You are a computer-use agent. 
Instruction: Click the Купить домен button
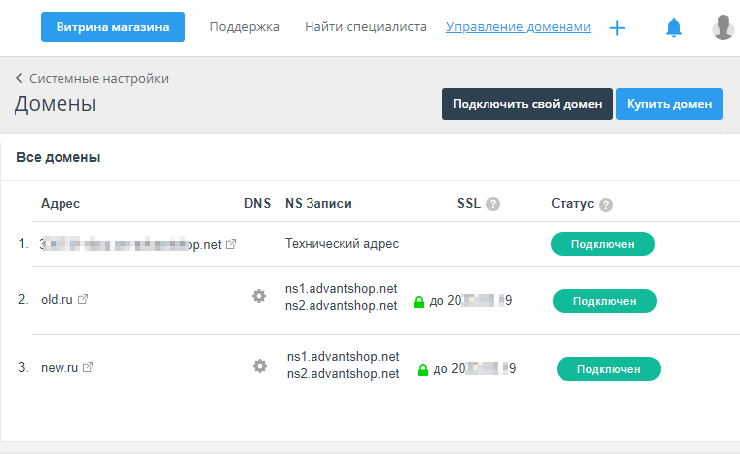pyautogui.click(x=669, y=104)
